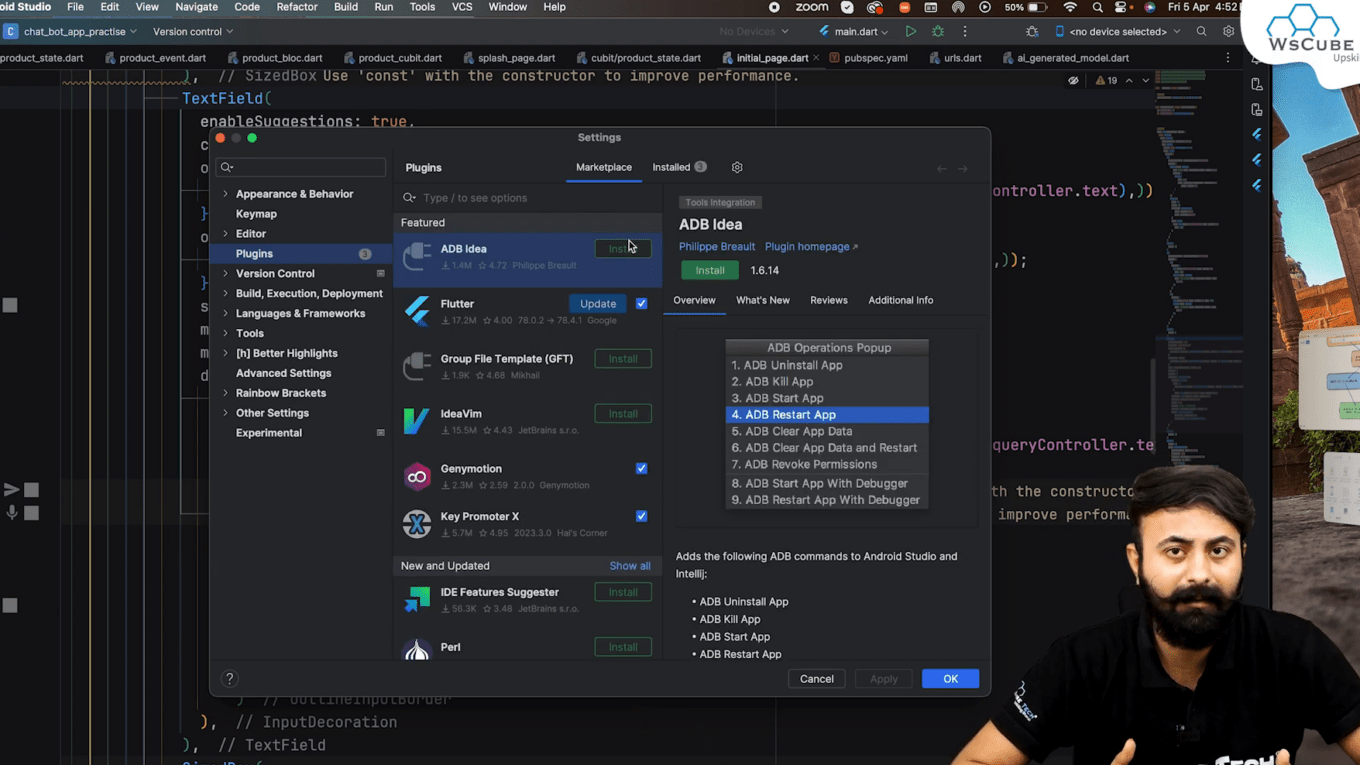This screenshot has width=1360, height=765.
Task: Open plugin settings gear in Plugins header
Action: [x=737, y=168]
